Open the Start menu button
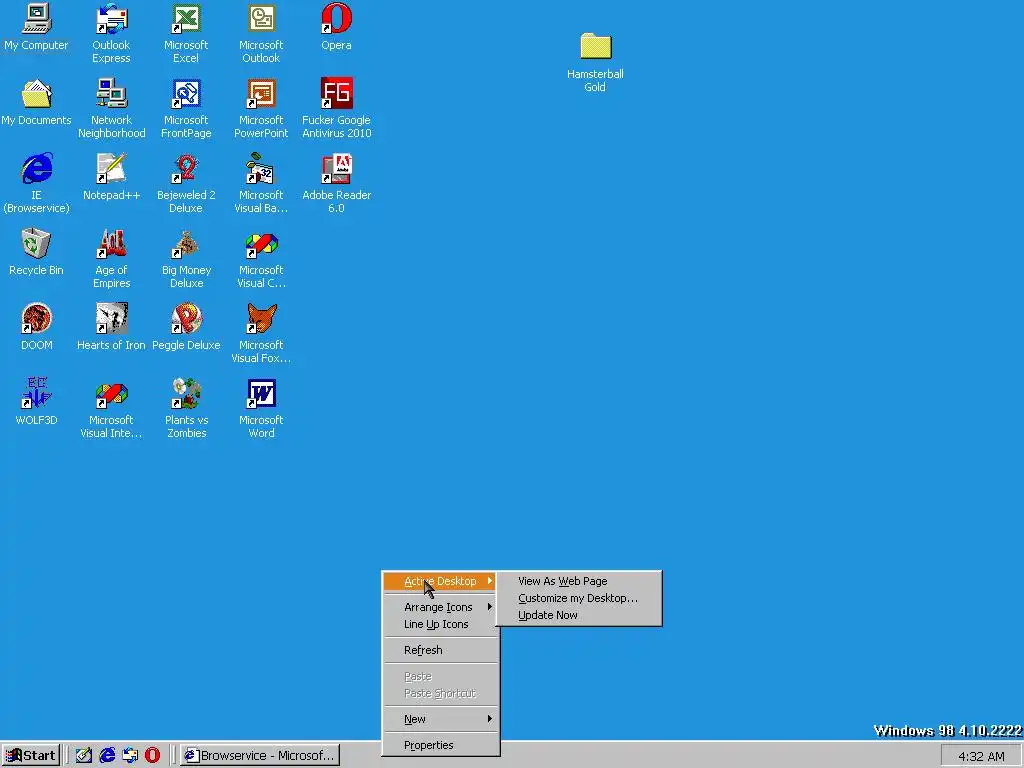Viewport: 1024px width, 768px height. (x=31, y=756)
